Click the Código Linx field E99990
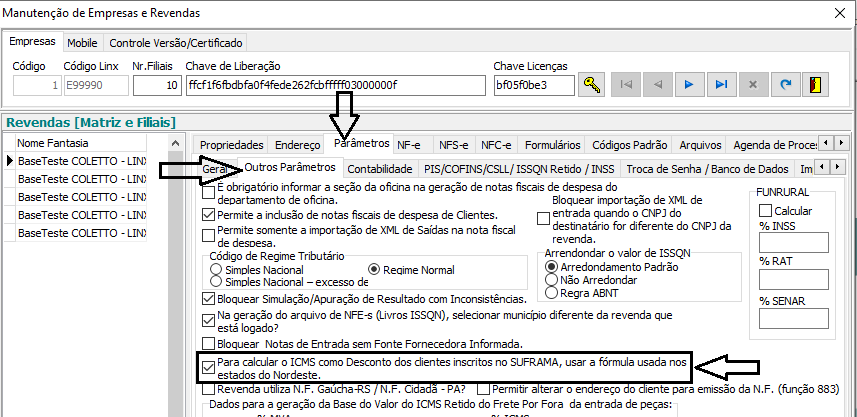Image resolution: width=857 pixels, height=417 pixels. tap(96, 86)
